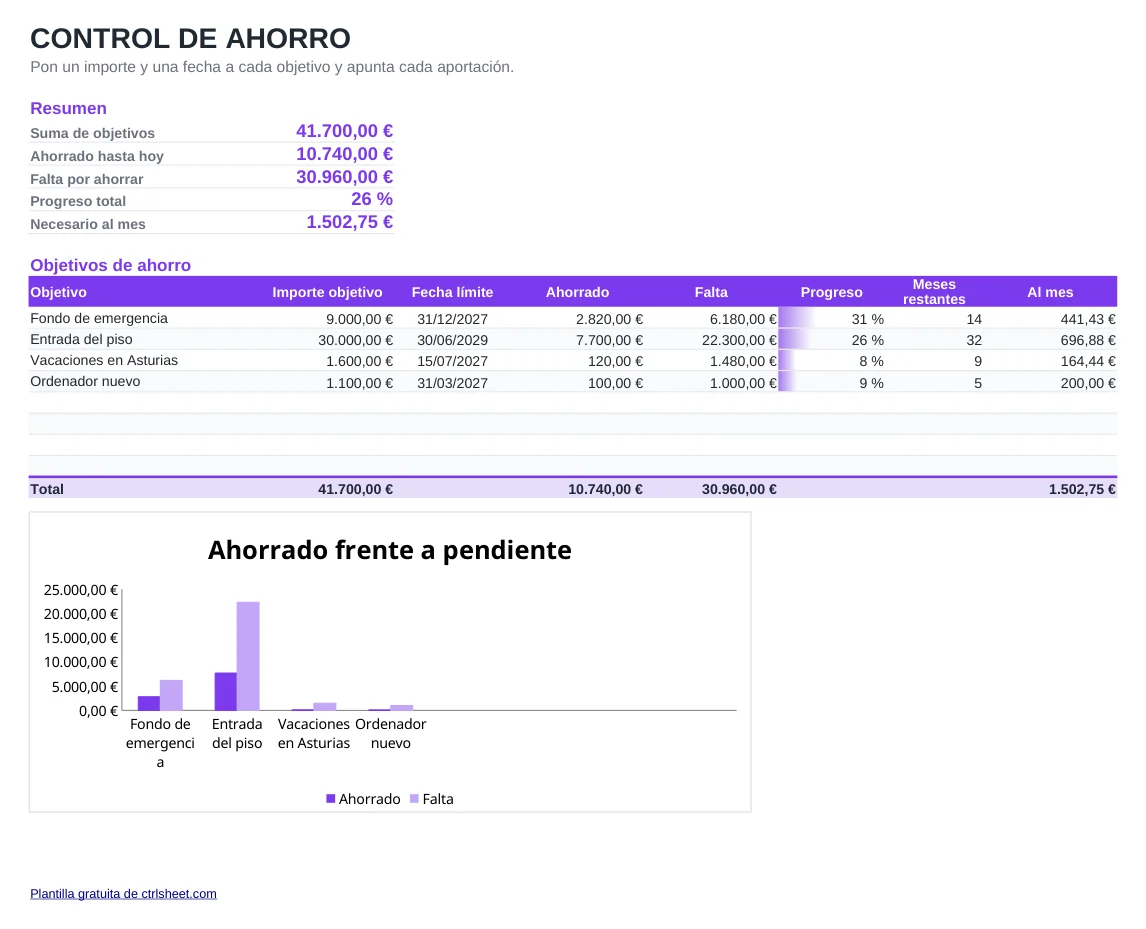Select the date cell 15/07/2027

(x=452, y=362)
